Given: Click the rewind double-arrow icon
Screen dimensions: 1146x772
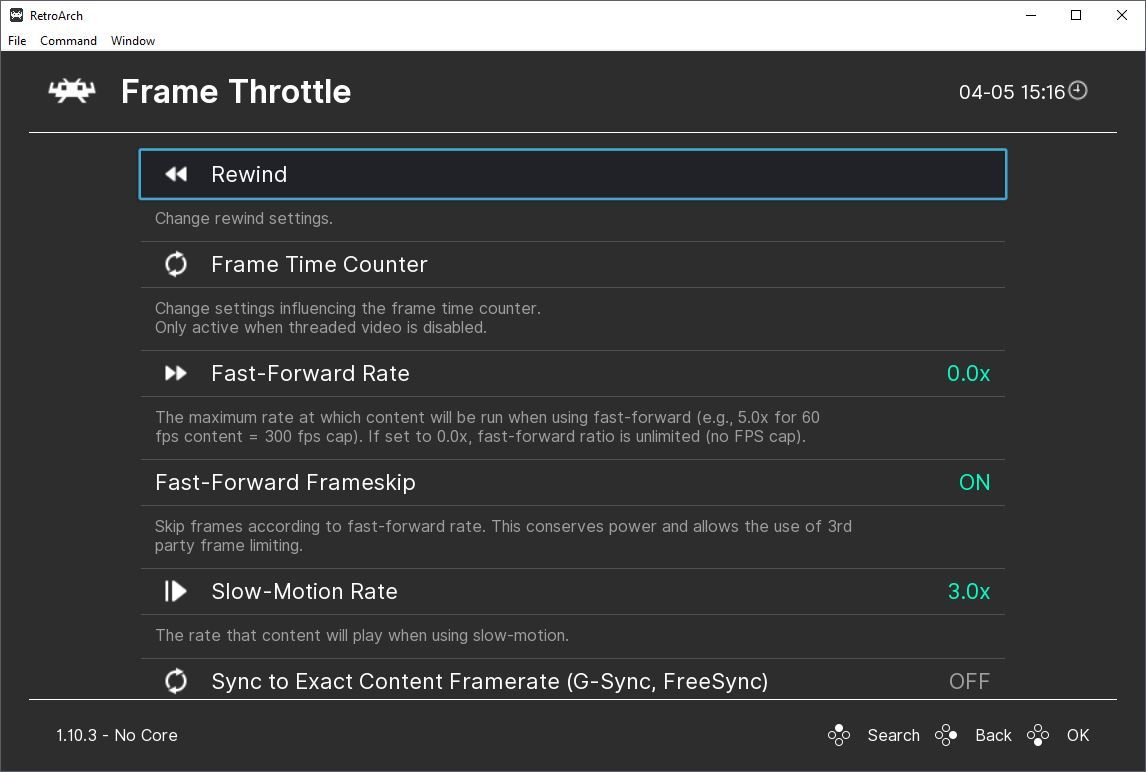Looking at the screenshot, I should coord(176,174).
